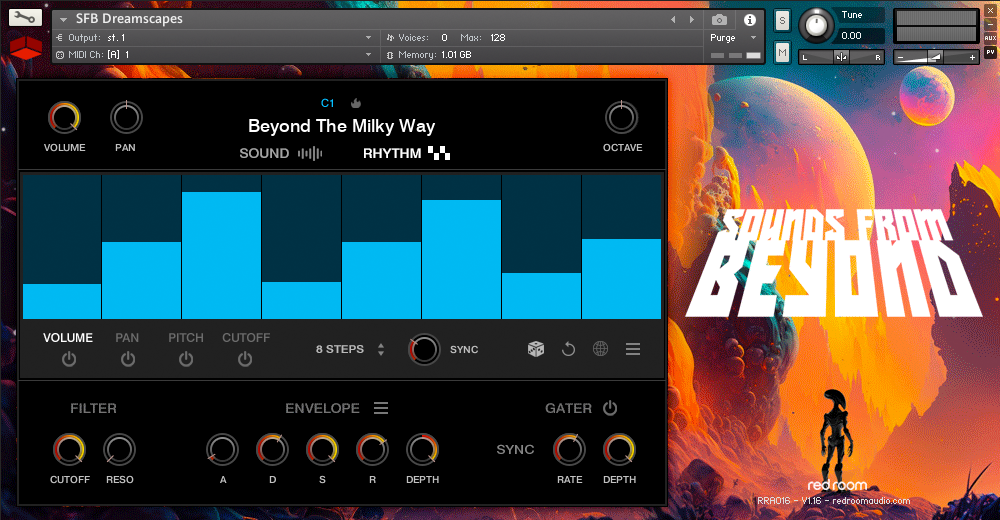Click the tallest third step bar
Viewport: 1000px width, 520px height.
(x=221, y=255)
